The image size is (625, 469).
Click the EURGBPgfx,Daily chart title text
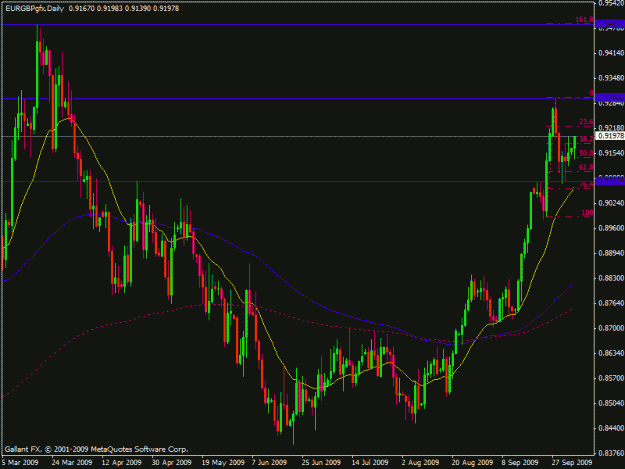coord(35,8)
